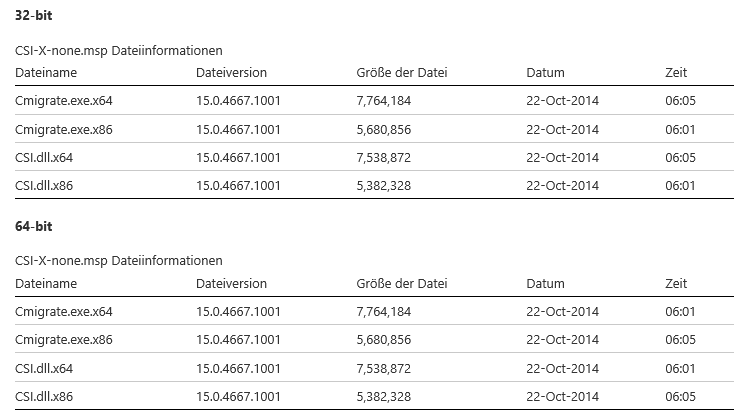Click the time for CSI.dll.x86 in 32-bit table

(681, 185)
